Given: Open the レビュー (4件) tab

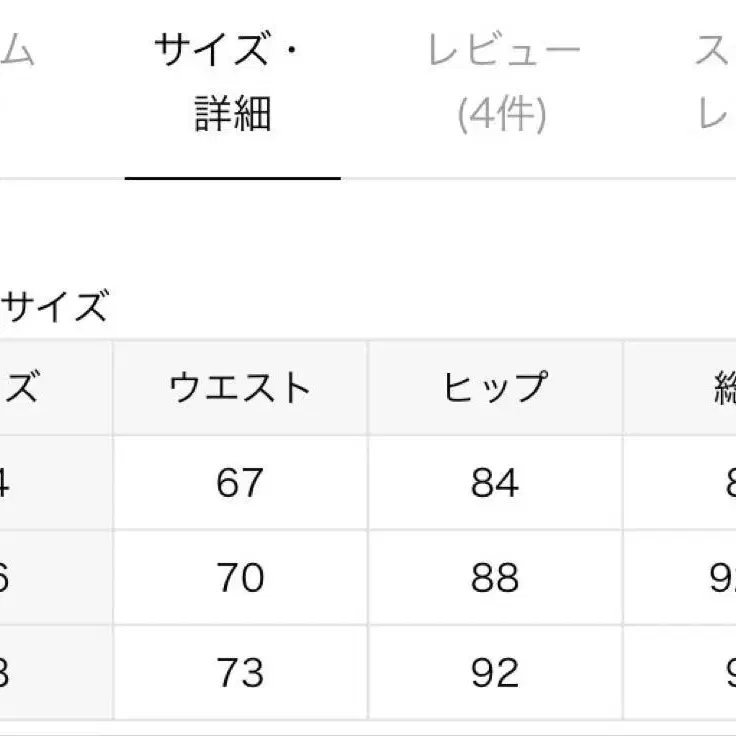Looking at the screenshot, I should click(503, 84).
